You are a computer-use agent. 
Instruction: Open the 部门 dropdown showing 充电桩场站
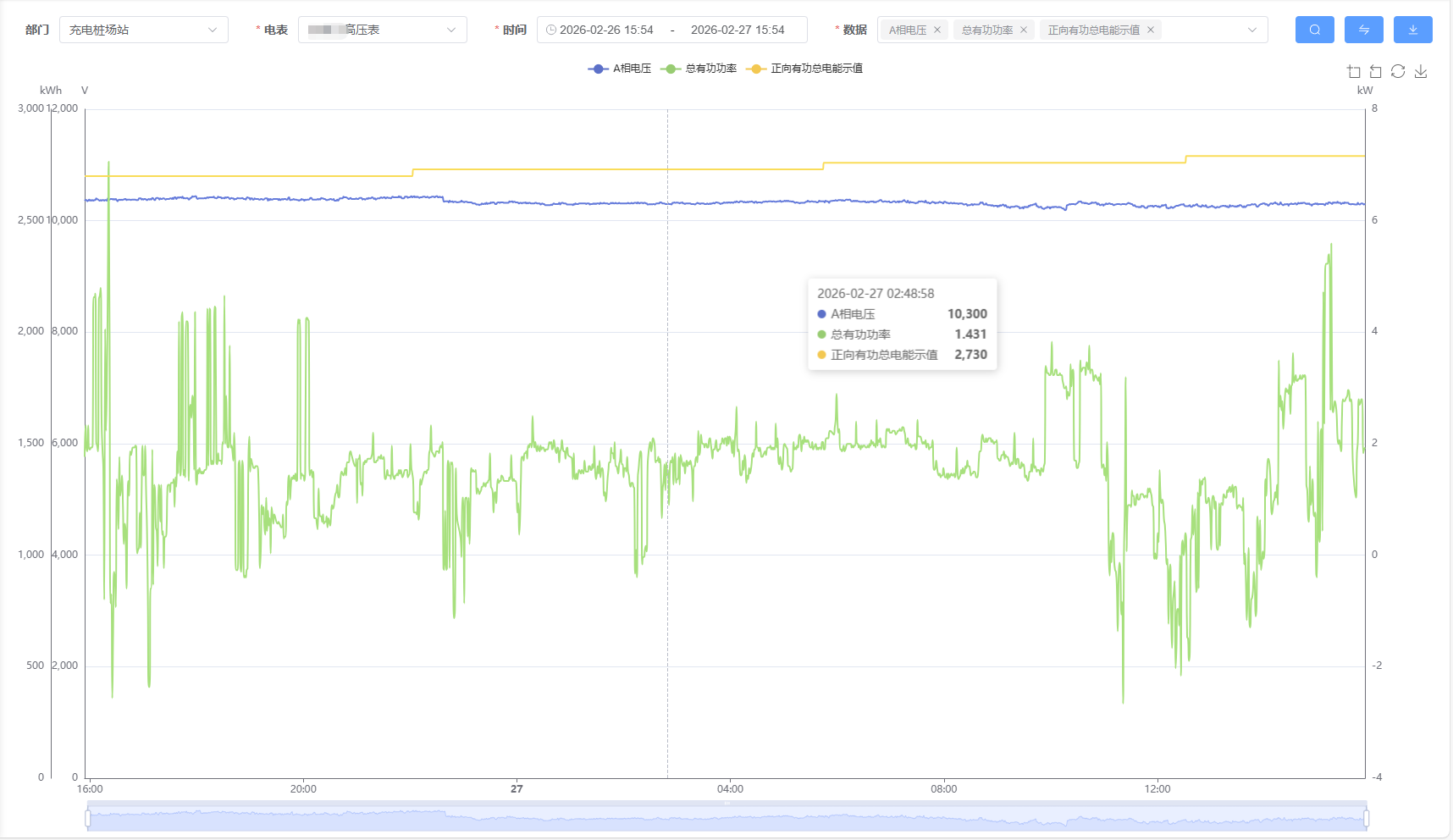[143, 30]
